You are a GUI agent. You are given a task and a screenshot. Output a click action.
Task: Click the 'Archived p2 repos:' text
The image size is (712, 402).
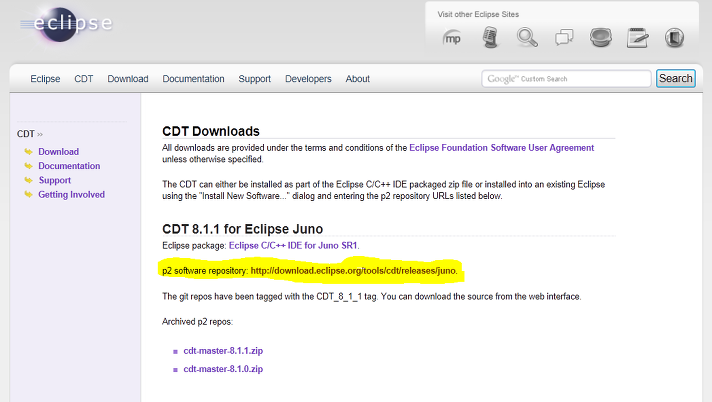[x=198, y=322]
